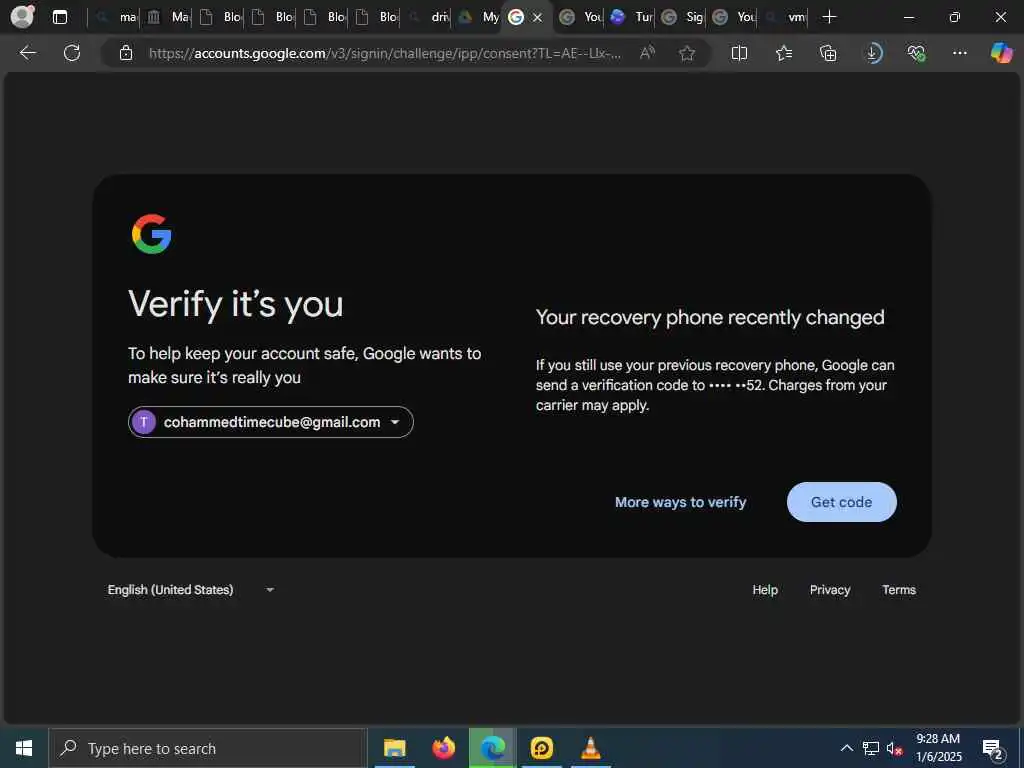Launch Firefox from taskbar
This screenshot has width=1024, height=768.
[443, 748]
